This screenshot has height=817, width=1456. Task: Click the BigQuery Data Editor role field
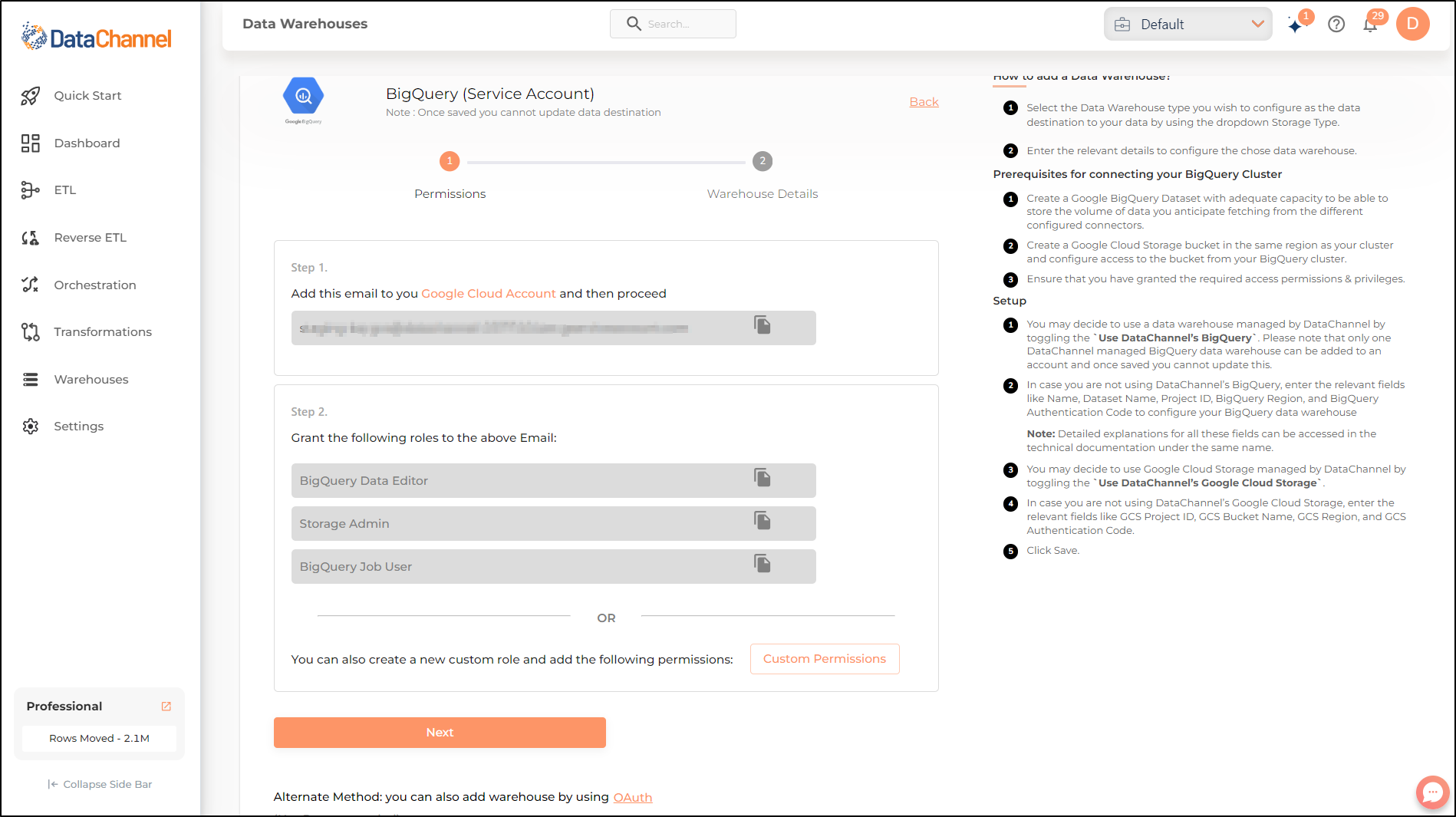tap(554, 481)
